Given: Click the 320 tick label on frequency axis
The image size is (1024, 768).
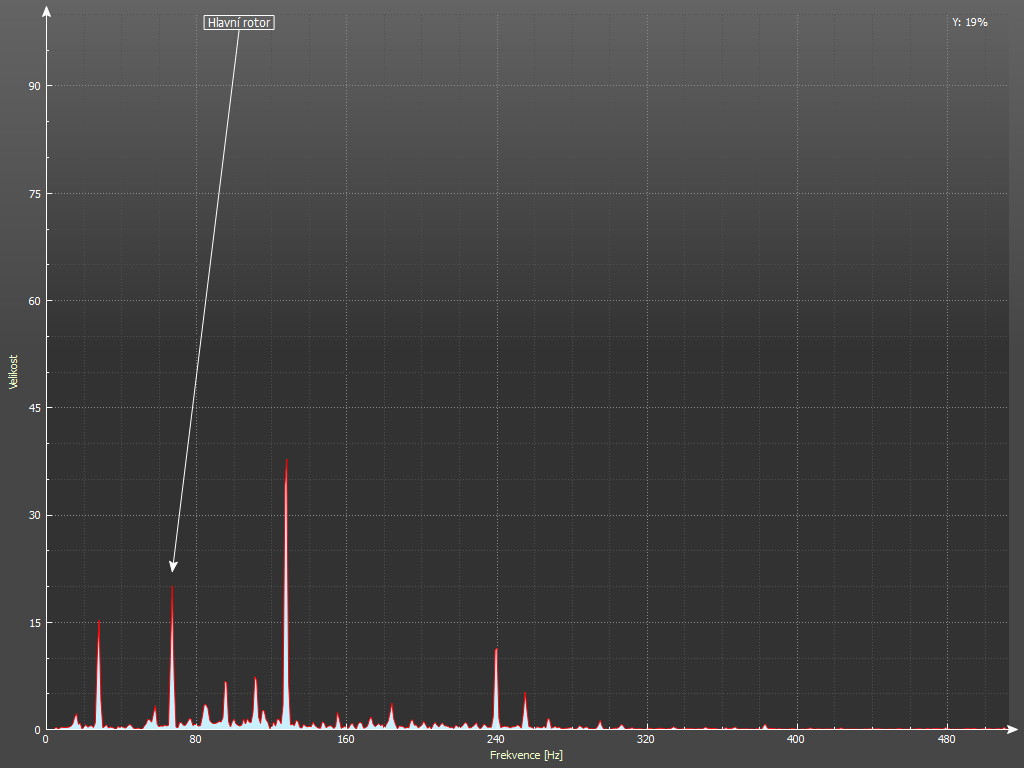Looking at the screenshot, I should pos(646,741).
